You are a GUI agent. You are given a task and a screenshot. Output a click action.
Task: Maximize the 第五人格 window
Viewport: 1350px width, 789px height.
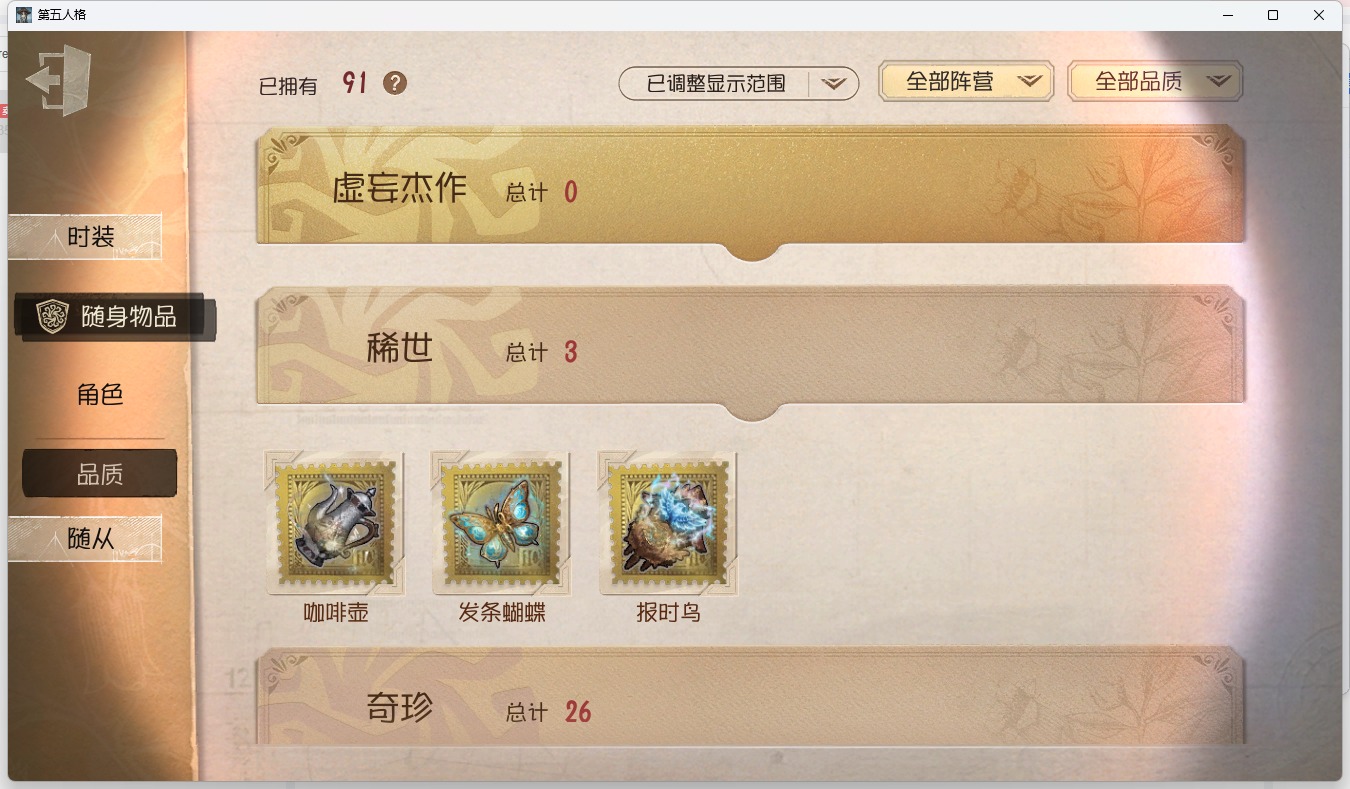1273,15
